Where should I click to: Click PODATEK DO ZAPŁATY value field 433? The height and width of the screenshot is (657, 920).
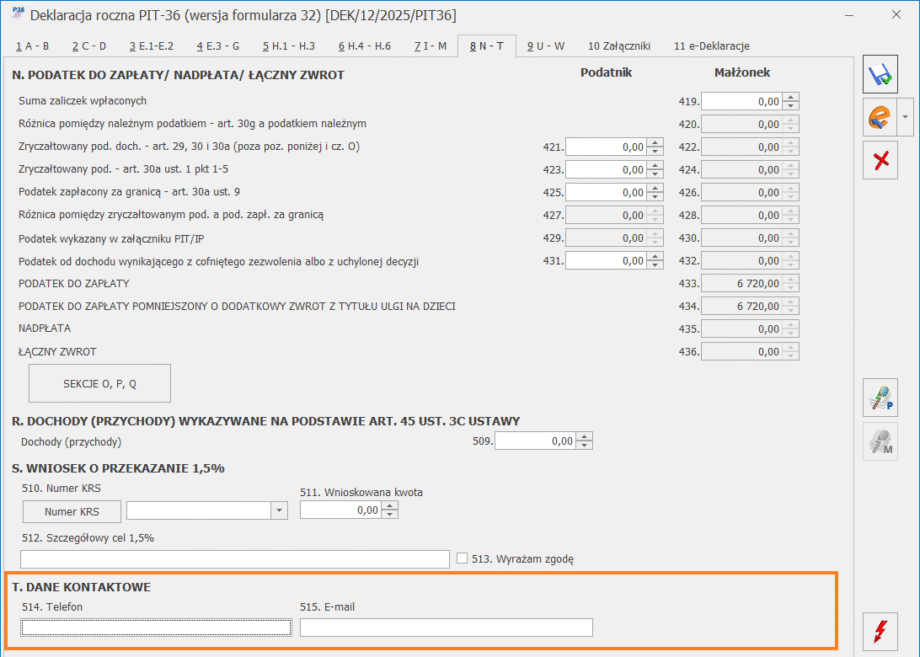[x=742, y=283]
